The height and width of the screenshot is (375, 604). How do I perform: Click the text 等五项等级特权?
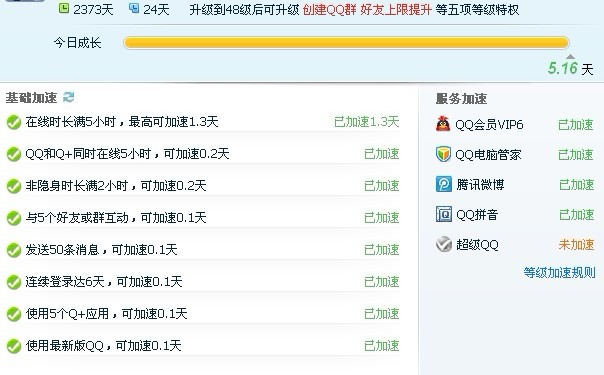pyautogui.click(x=477, y=10)
